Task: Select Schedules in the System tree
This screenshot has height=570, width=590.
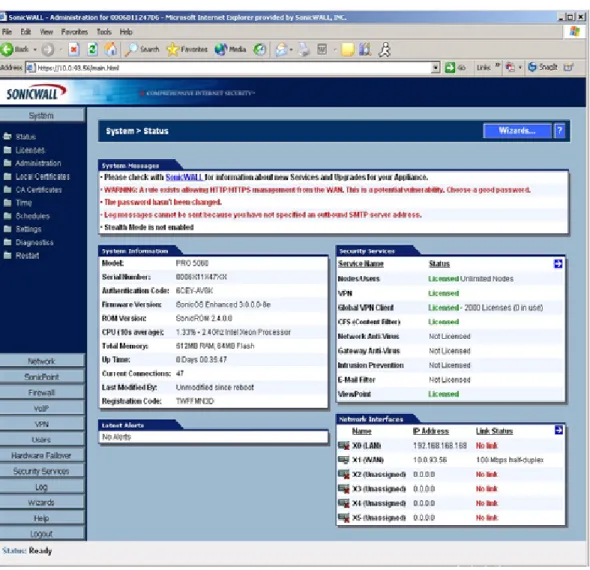Action: [x=33, y=216]
